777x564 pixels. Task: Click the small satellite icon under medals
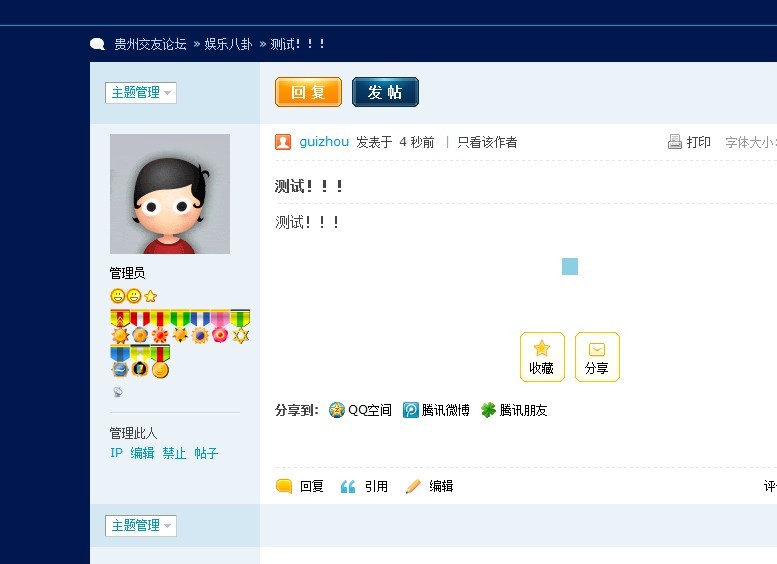[x=118, y=392]
